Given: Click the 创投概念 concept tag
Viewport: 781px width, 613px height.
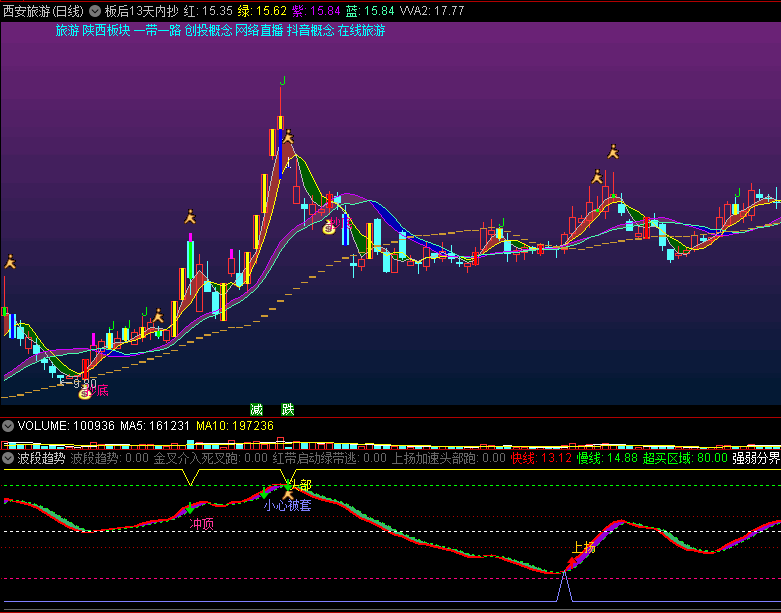Looking at the screenshot, I should tap(208, 30).
